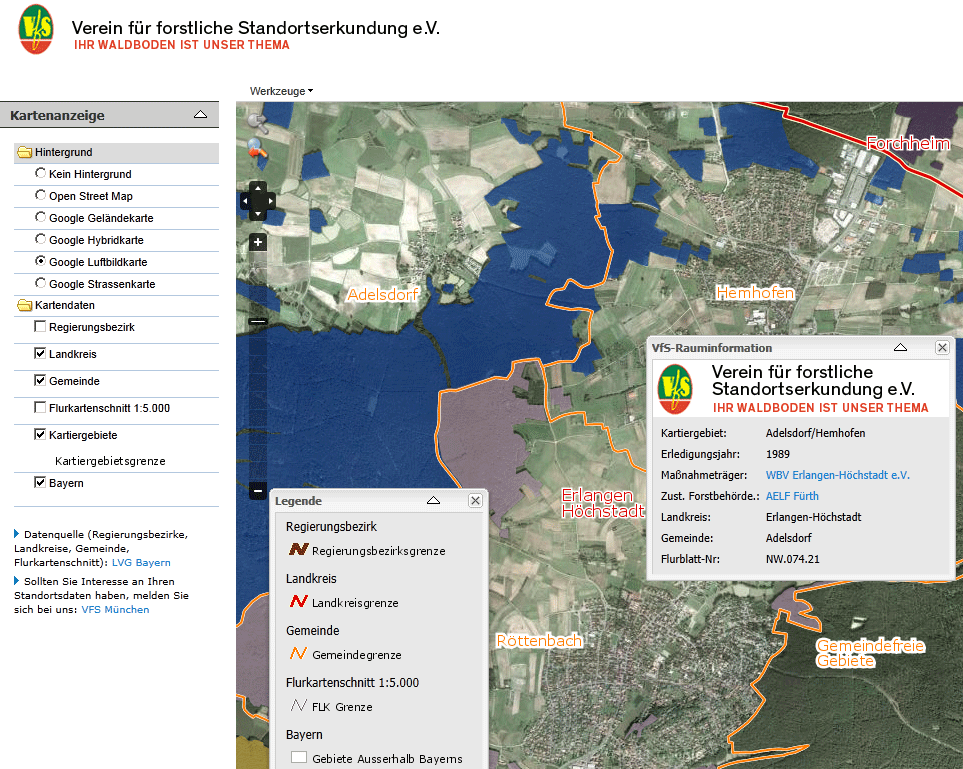Select Google Geländekarte background

point(41,217)
